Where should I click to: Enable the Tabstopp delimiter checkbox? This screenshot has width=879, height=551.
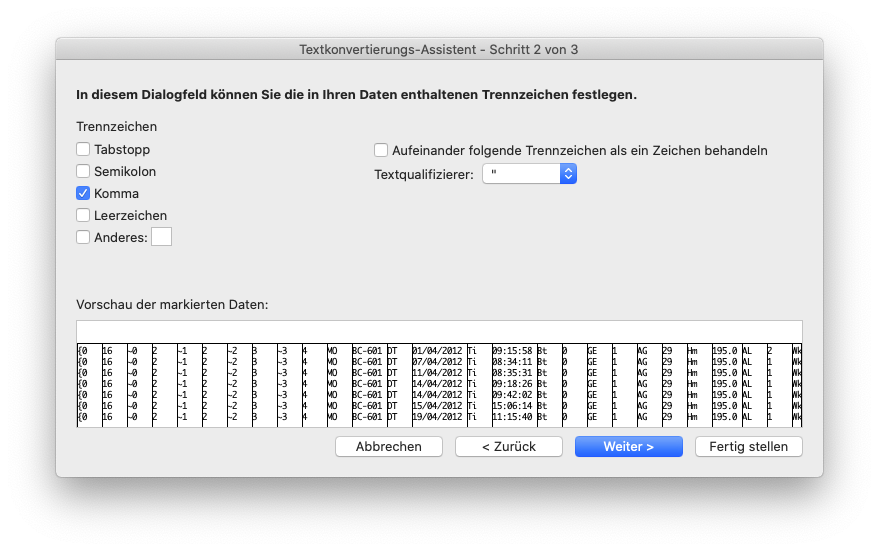(83, 149)
